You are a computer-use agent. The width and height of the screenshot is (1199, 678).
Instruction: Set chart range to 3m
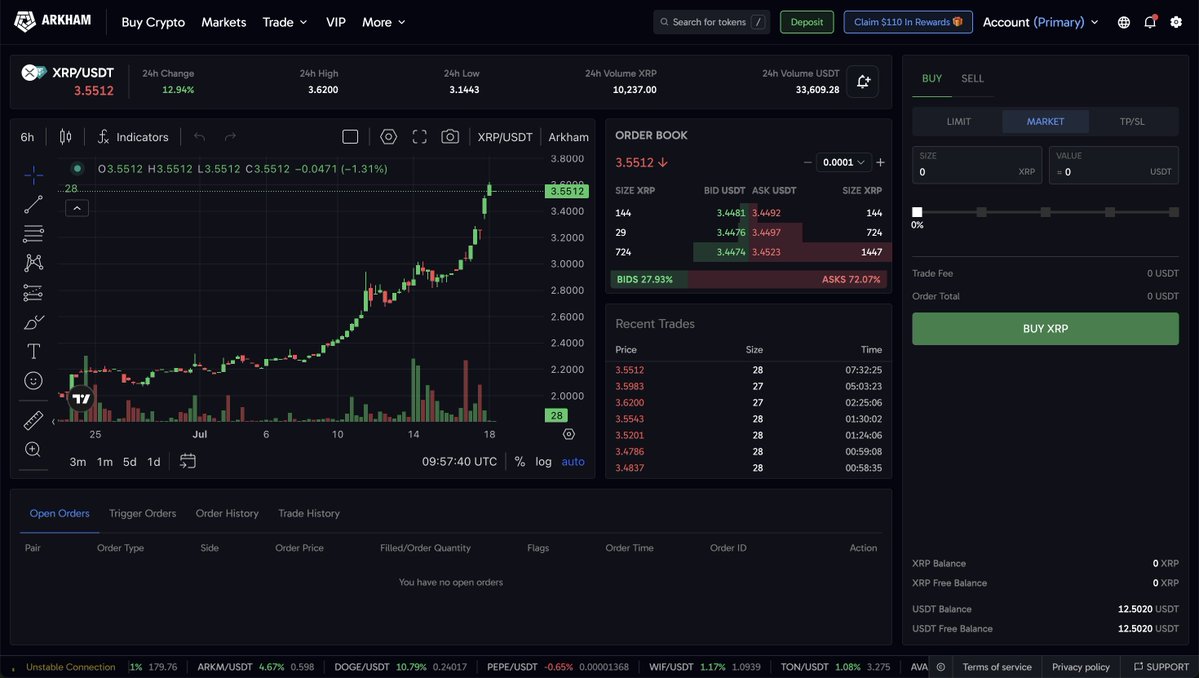[x=78, y=462]
